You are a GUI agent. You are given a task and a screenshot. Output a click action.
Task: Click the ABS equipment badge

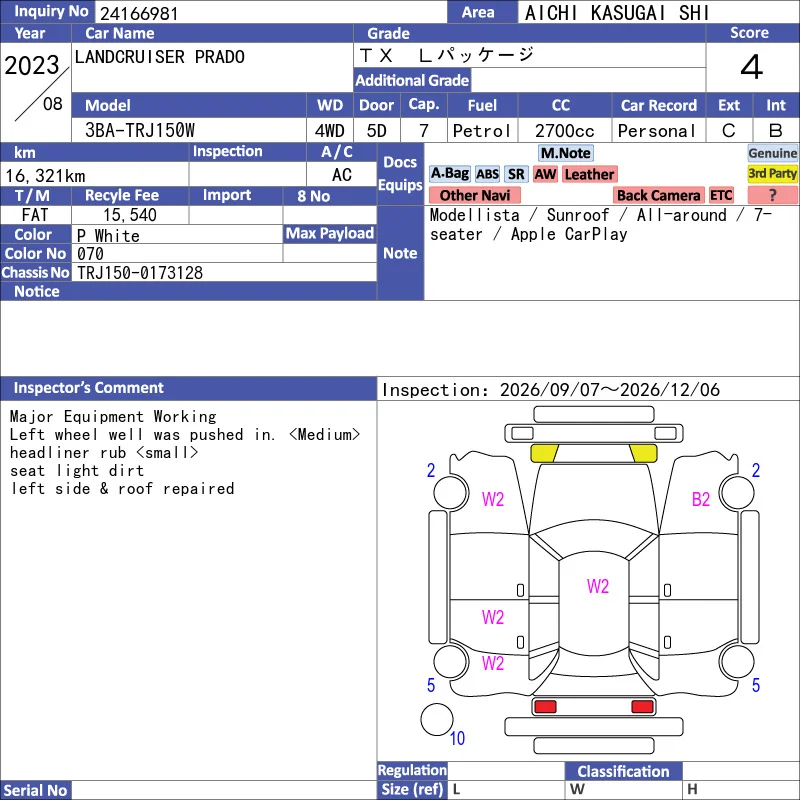[487, 174]
